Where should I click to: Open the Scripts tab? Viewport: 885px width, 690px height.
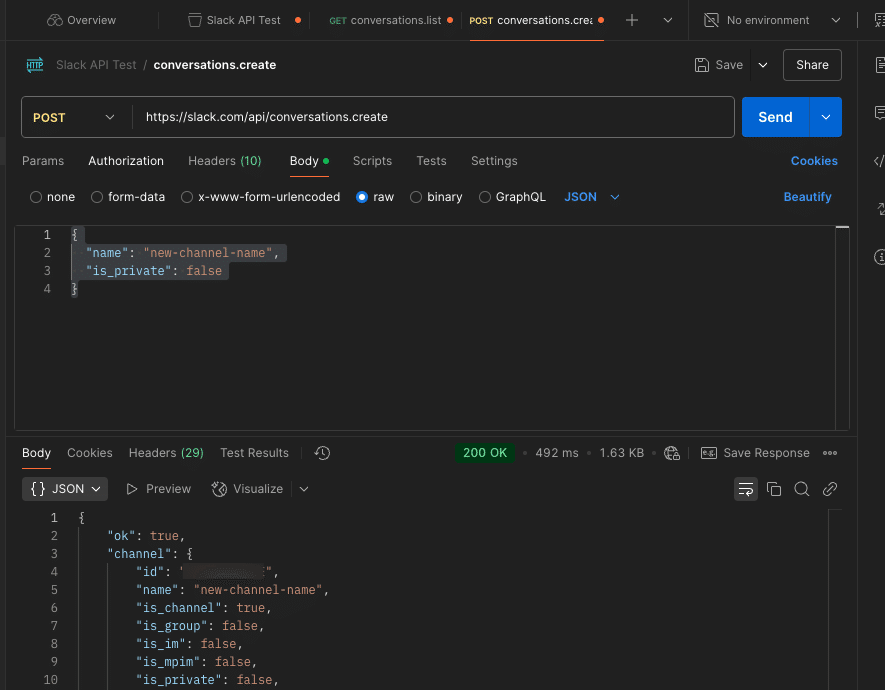tap(372, 161)
